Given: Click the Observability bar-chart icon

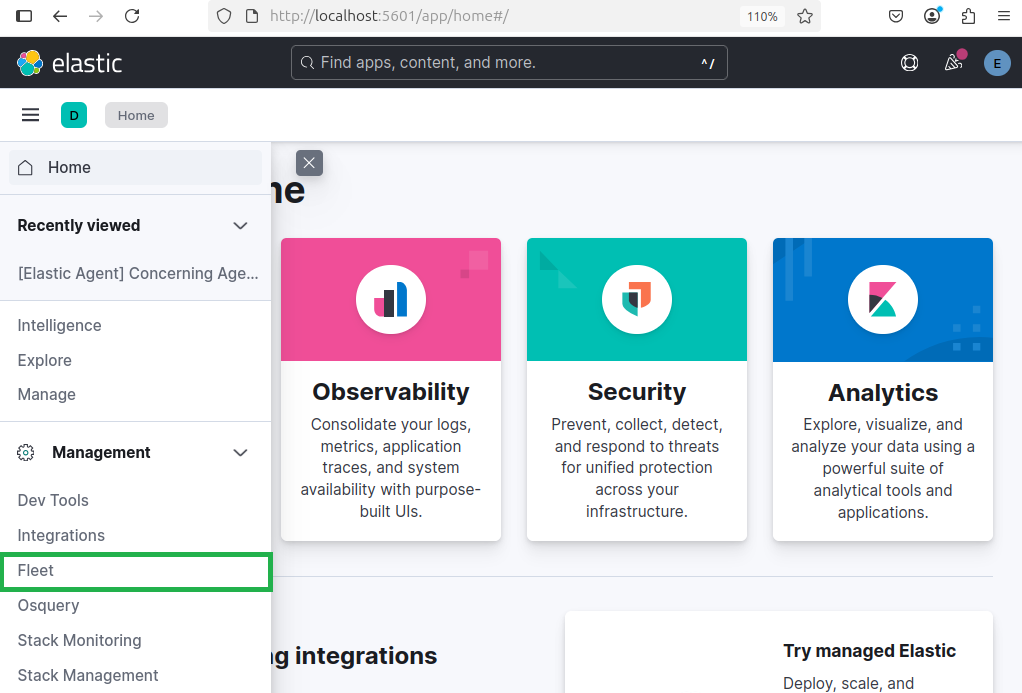Looking at the screenshot, I should point(391,299).
